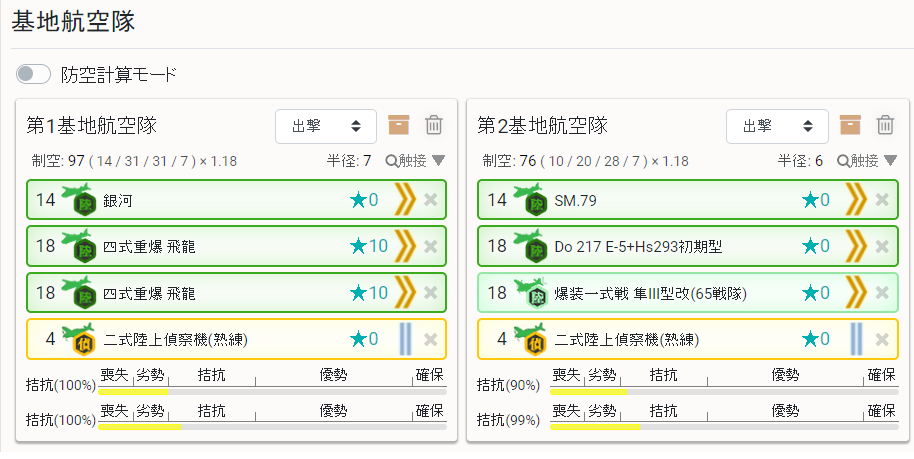Open ★0 improvement for 爆装一式戦 隼III型改

(x=815, y=293)
